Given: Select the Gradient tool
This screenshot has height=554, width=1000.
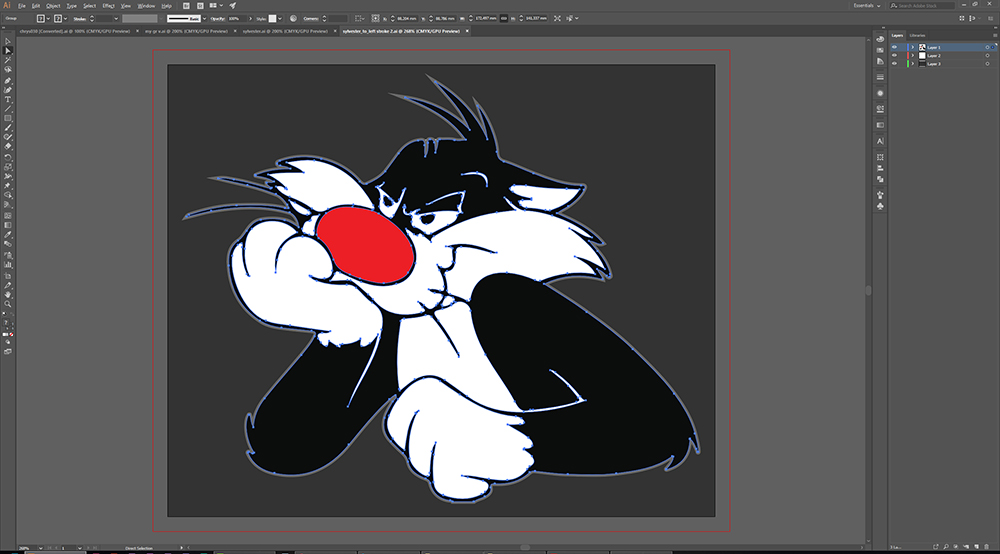Looking at the screenshot, I should (8, 225).
